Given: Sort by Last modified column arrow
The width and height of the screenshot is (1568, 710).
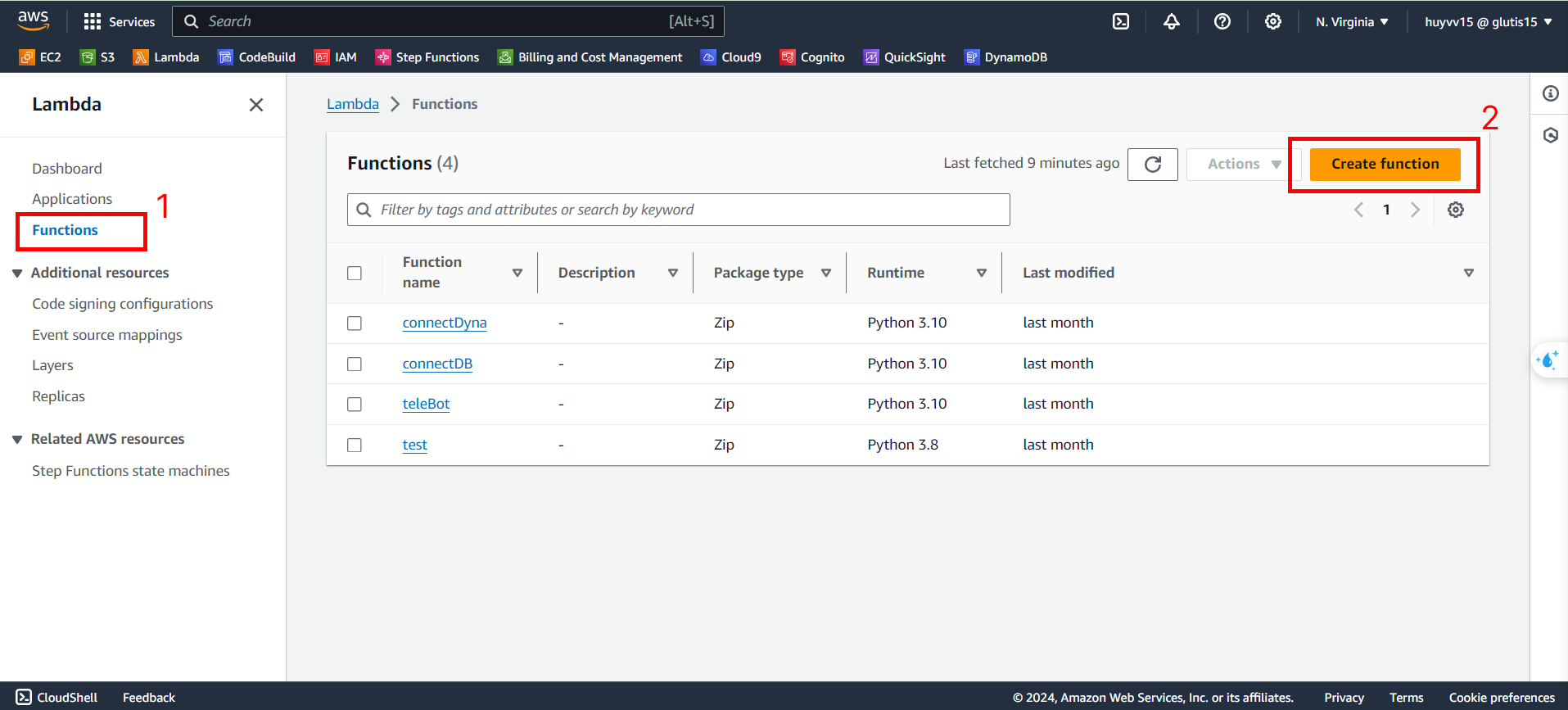Looking at the screenshot, I should tap(1469, 273).
